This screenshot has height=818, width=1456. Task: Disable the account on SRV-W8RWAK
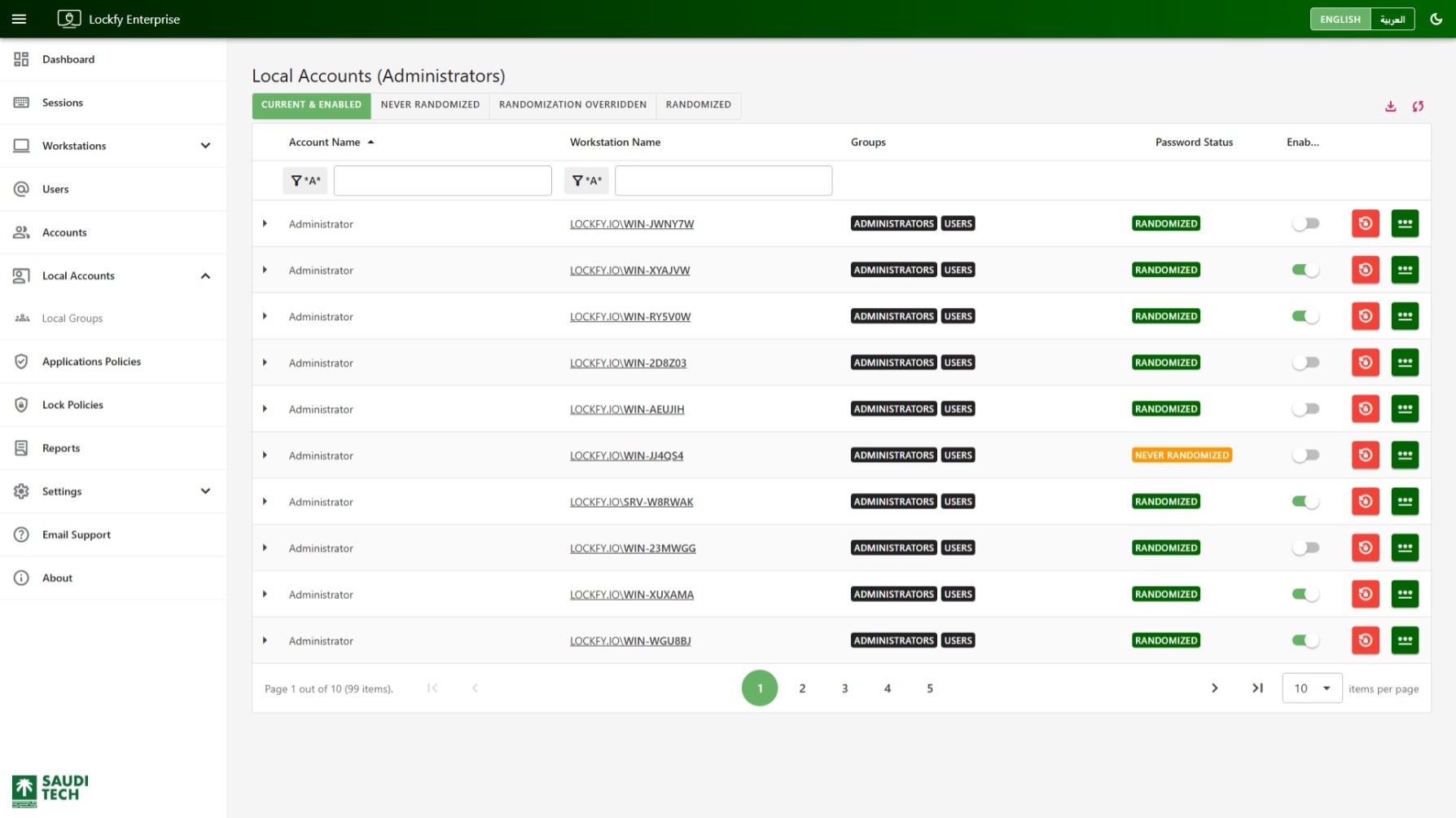1305,502
